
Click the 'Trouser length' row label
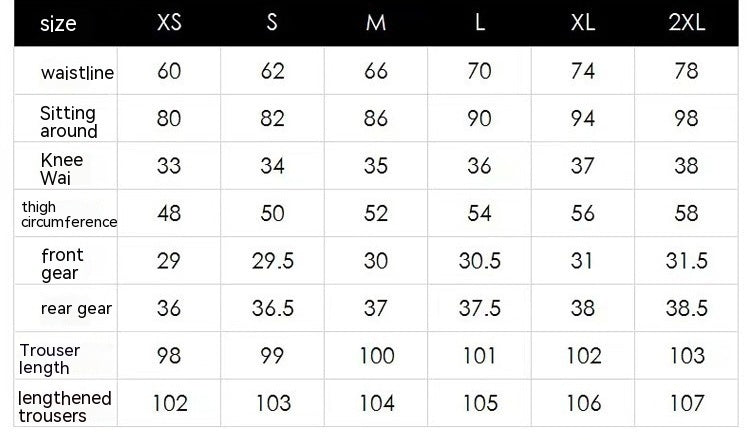pyautogui.click(x=50, y=358)
